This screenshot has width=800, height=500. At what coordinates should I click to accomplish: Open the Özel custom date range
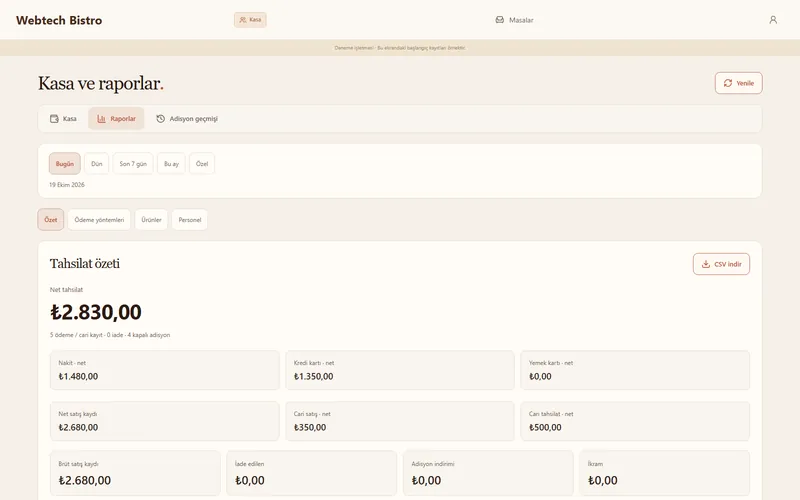[x=202, y=164]
